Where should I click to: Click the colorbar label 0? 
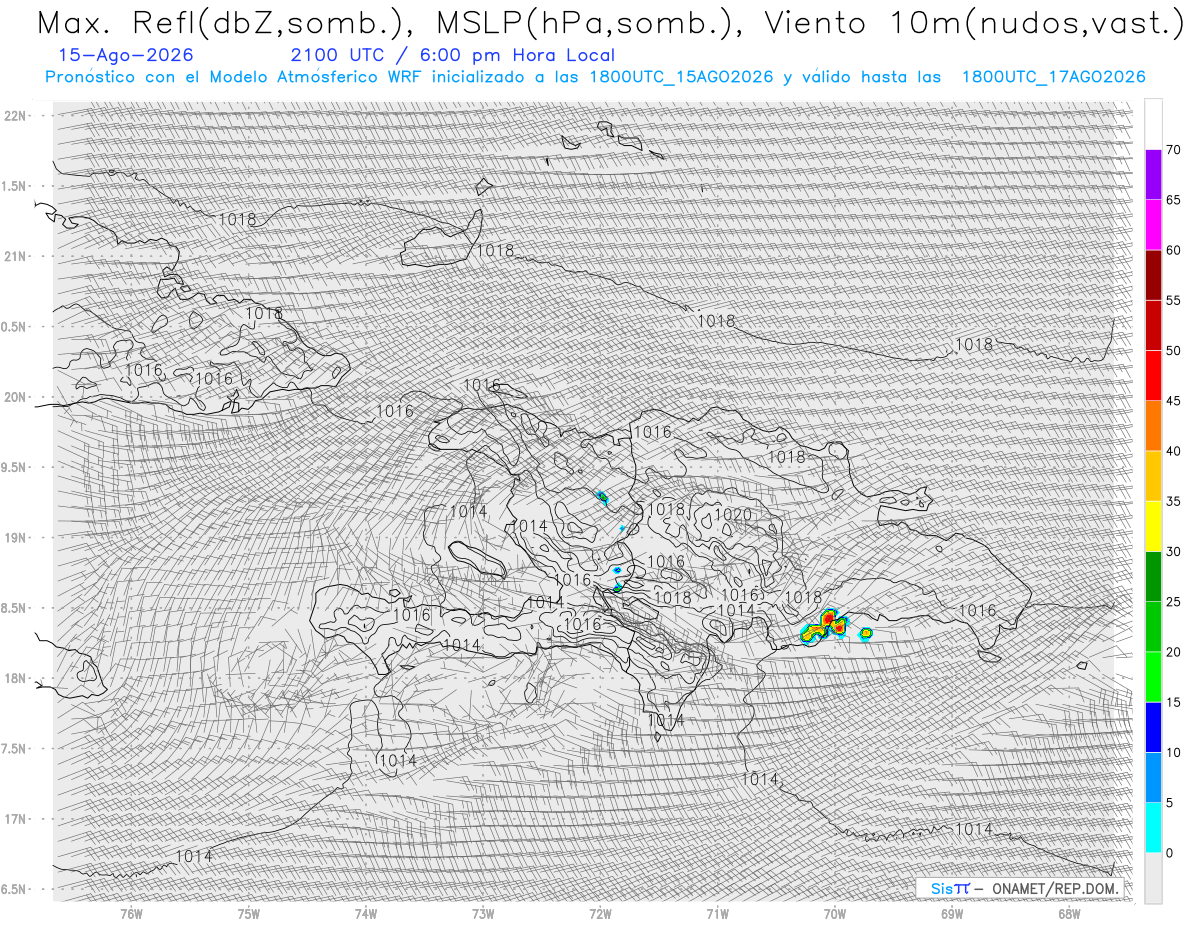click(1169, 852)
